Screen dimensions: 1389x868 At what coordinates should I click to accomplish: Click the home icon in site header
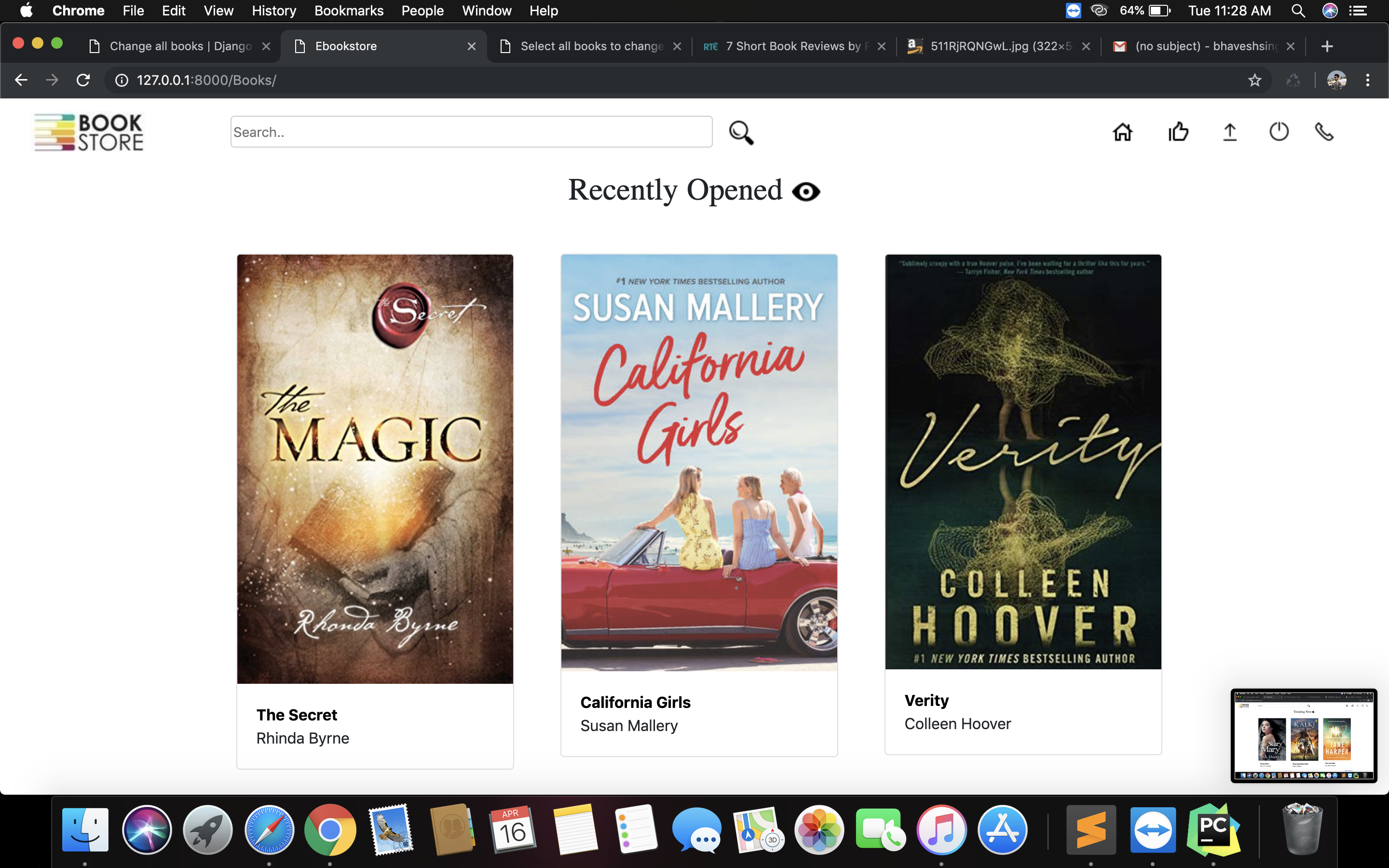(x=1123, y=132)
